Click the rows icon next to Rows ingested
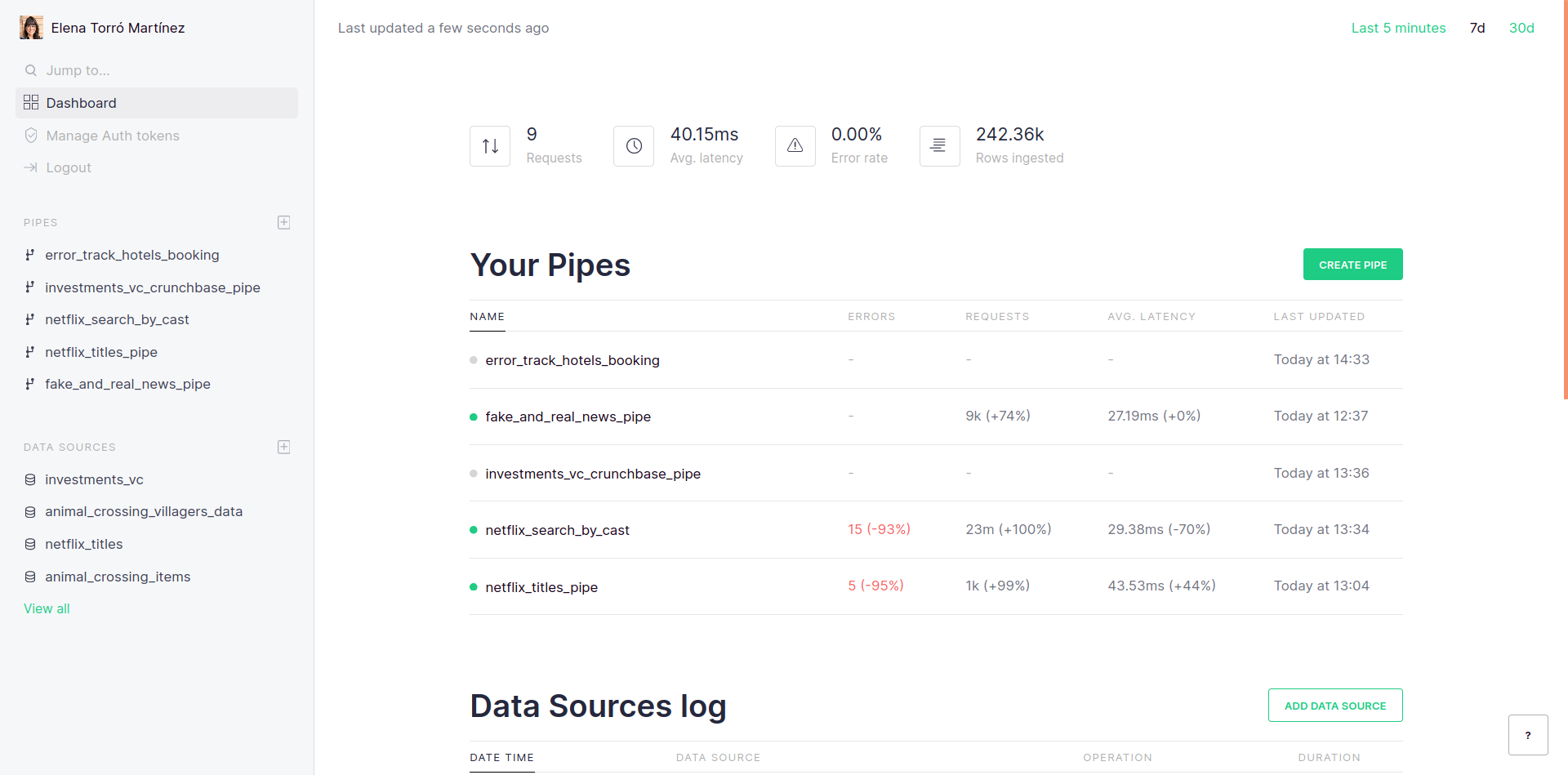The height and width of the screenshot is (775, 1568). pyautogui.click(x=939, y=146)
